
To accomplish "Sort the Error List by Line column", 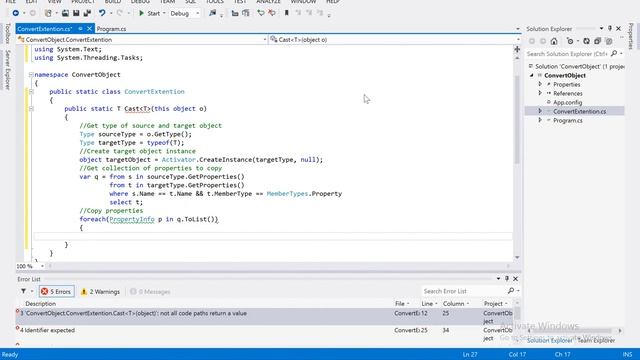I will click(429, 303).
